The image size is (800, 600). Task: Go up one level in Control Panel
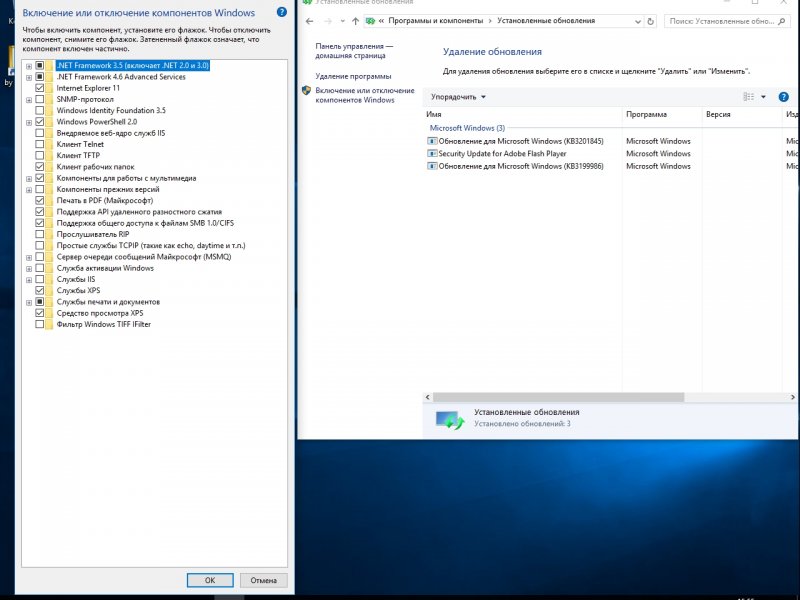point(356,21)
